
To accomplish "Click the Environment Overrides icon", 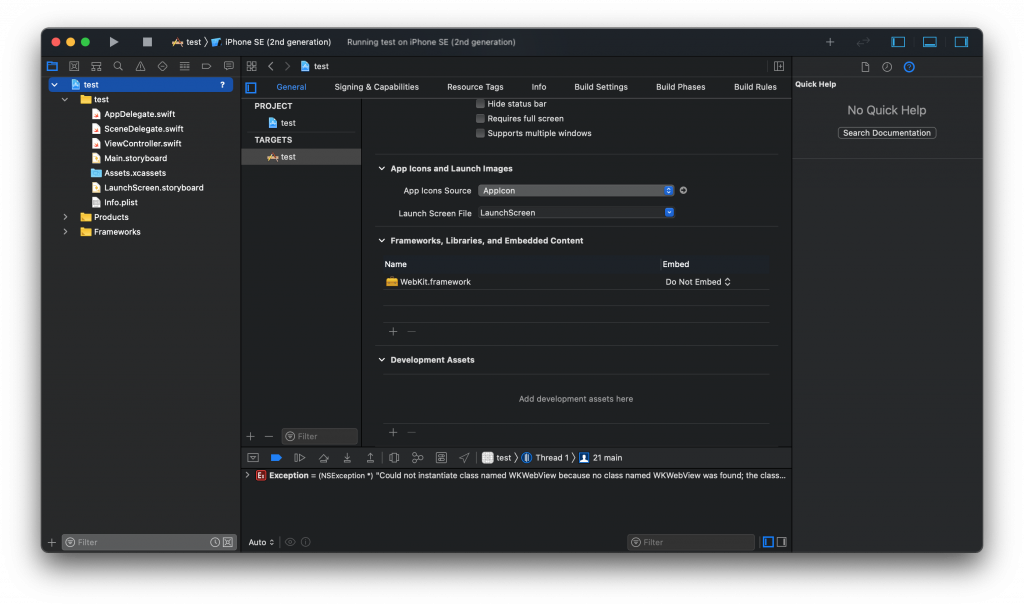I will pyautogui.click(x=441, y=458).
